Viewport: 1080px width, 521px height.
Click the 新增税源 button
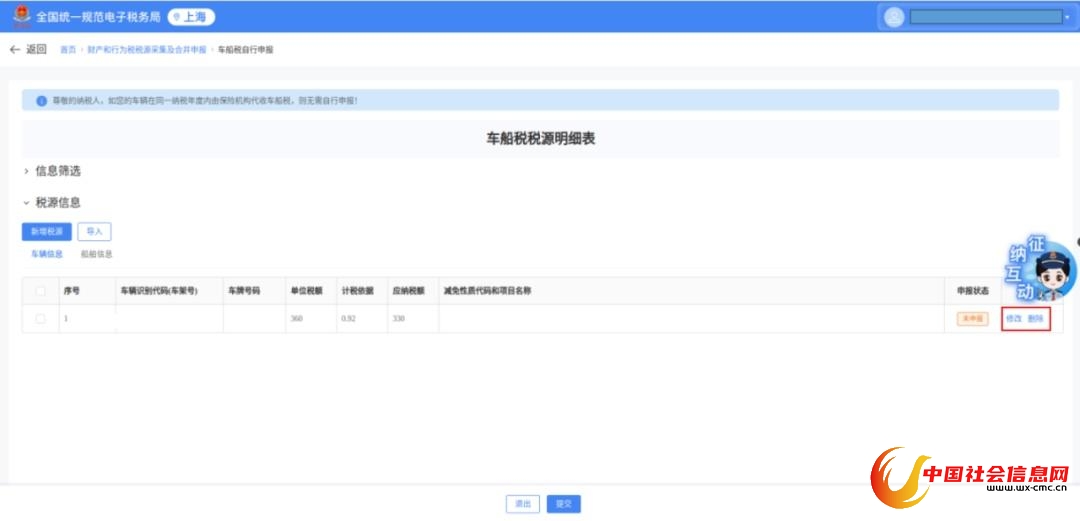47,232
